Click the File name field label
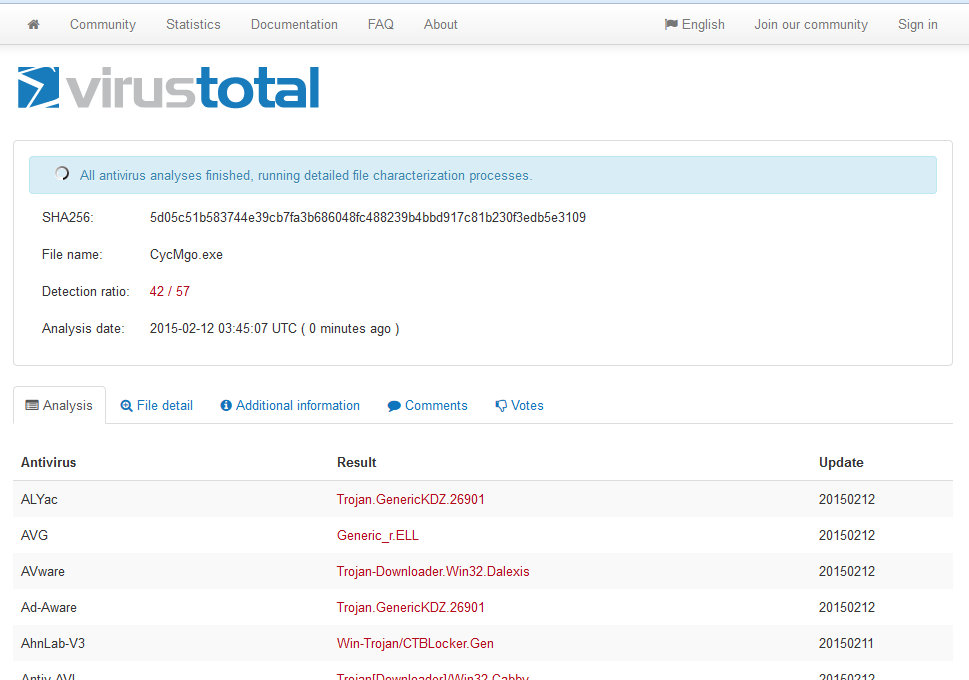This screenshot has height=680, width=969. (72, 255)
